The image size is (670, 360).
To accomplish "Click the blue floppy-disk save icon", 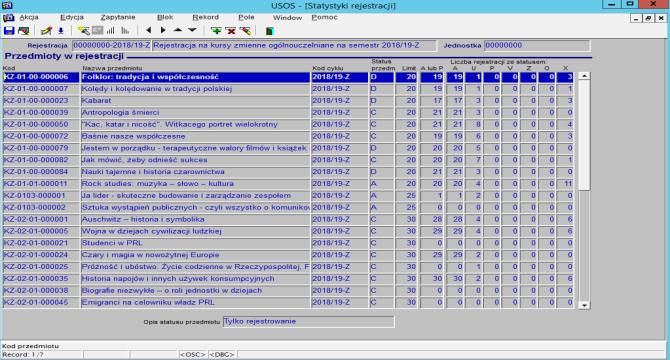I will (x=9, y=31).
